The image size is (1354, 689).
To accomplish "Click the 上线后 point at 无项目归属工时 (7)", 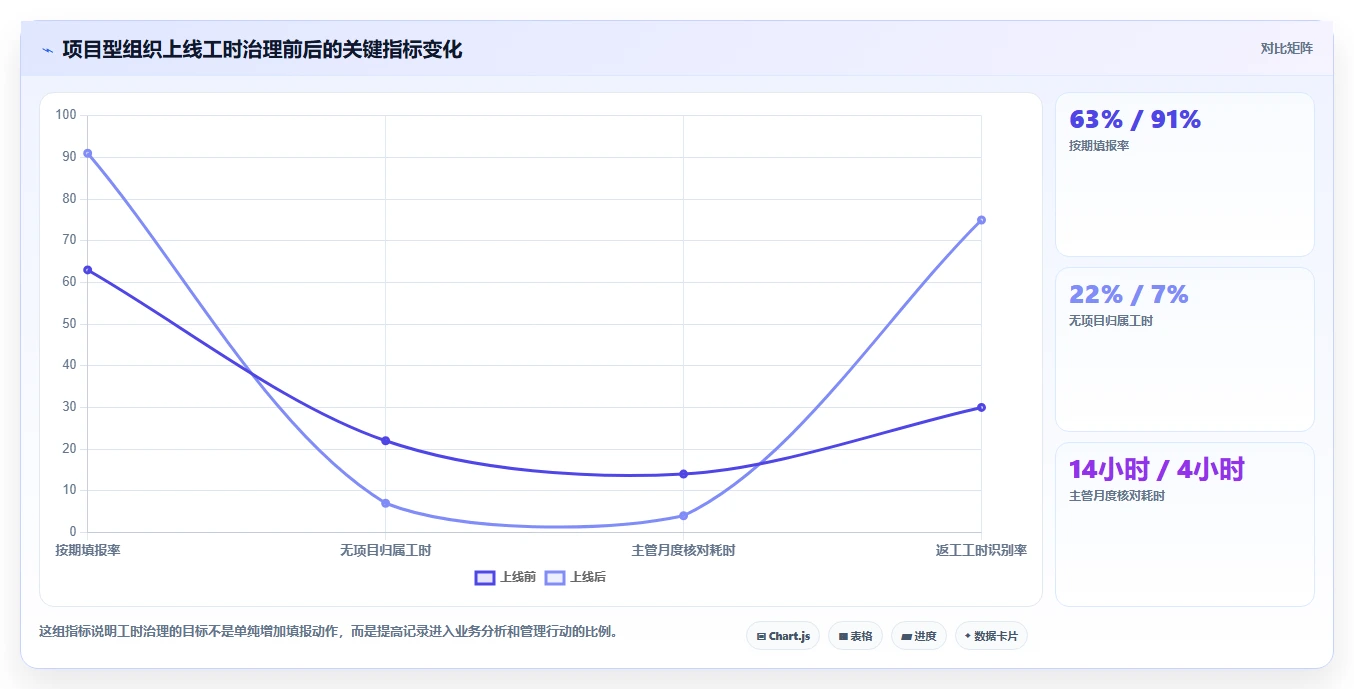I will 385,503.
